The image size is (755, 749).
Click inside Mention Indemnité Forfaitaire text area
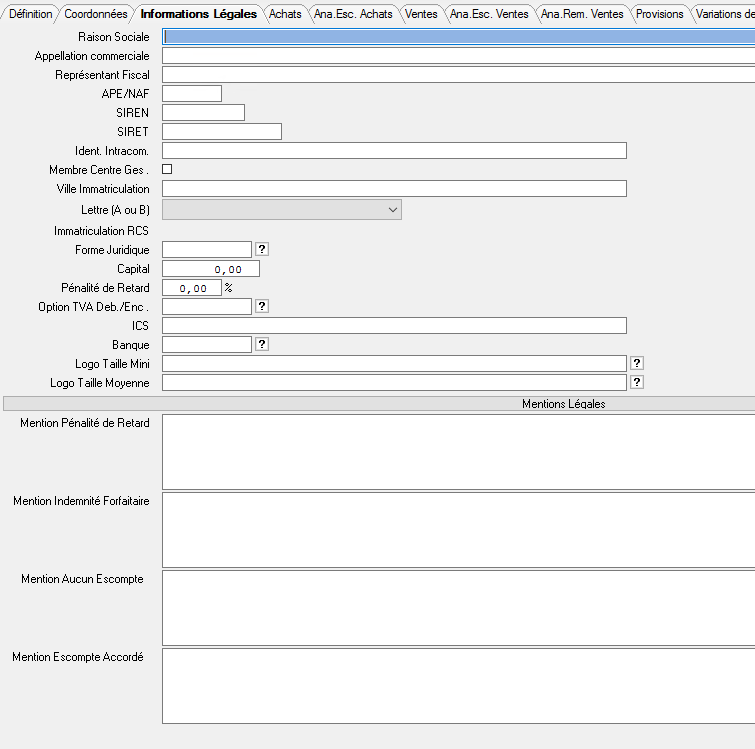click(x=458, y=530)
